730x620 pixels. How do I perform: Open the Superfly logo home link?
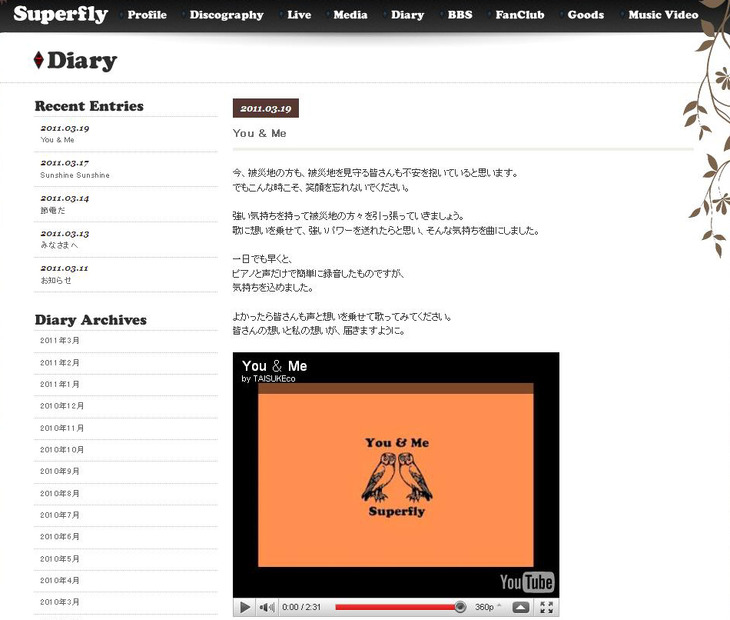pyautogui.click(x=61, y=14)
